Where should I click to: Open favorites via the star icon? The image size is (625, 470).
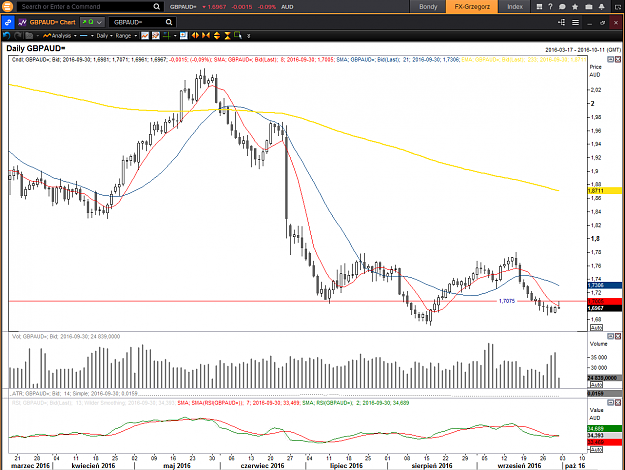tap(575, 6)
